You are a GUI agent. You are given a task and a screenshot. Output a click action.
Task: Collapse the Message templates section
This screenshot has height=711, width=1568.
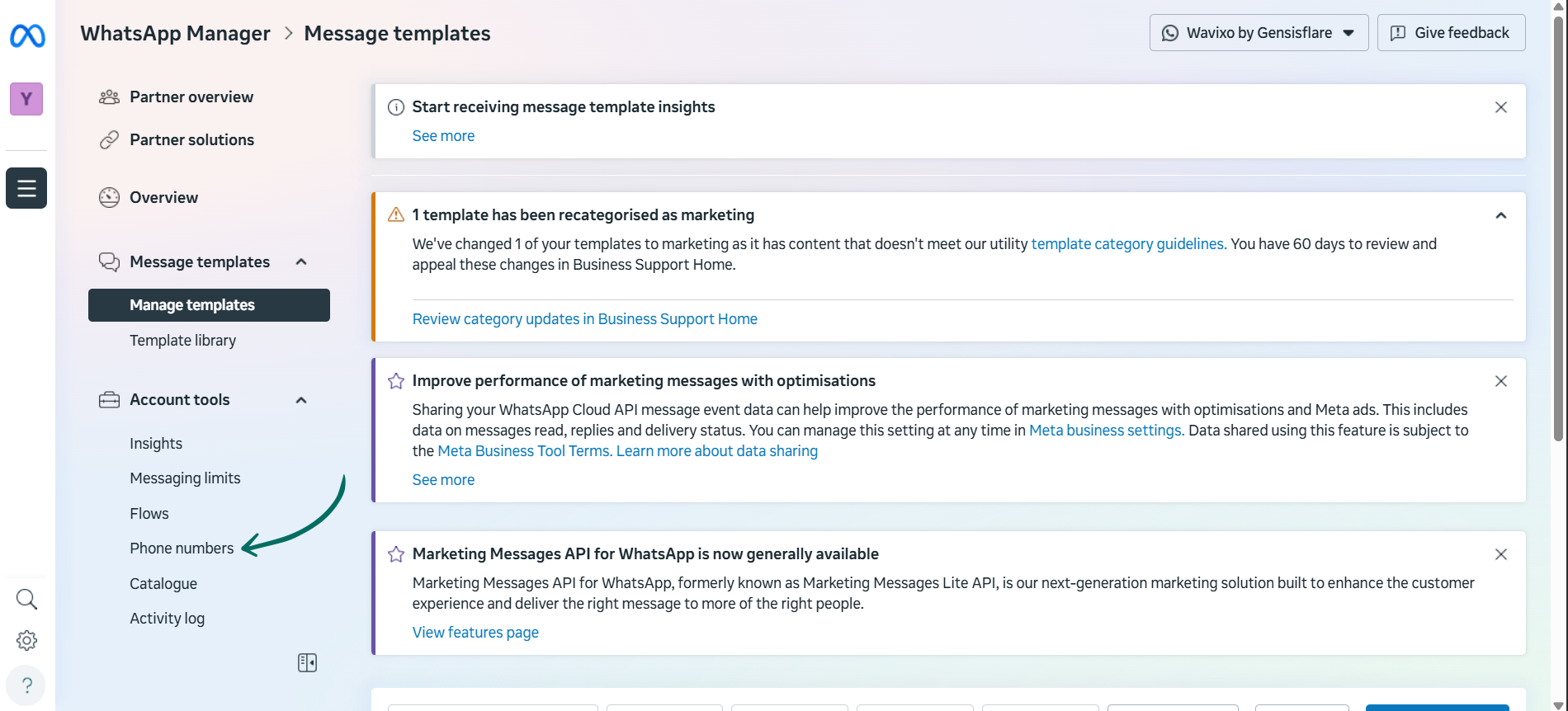click(x=301, y=262)
